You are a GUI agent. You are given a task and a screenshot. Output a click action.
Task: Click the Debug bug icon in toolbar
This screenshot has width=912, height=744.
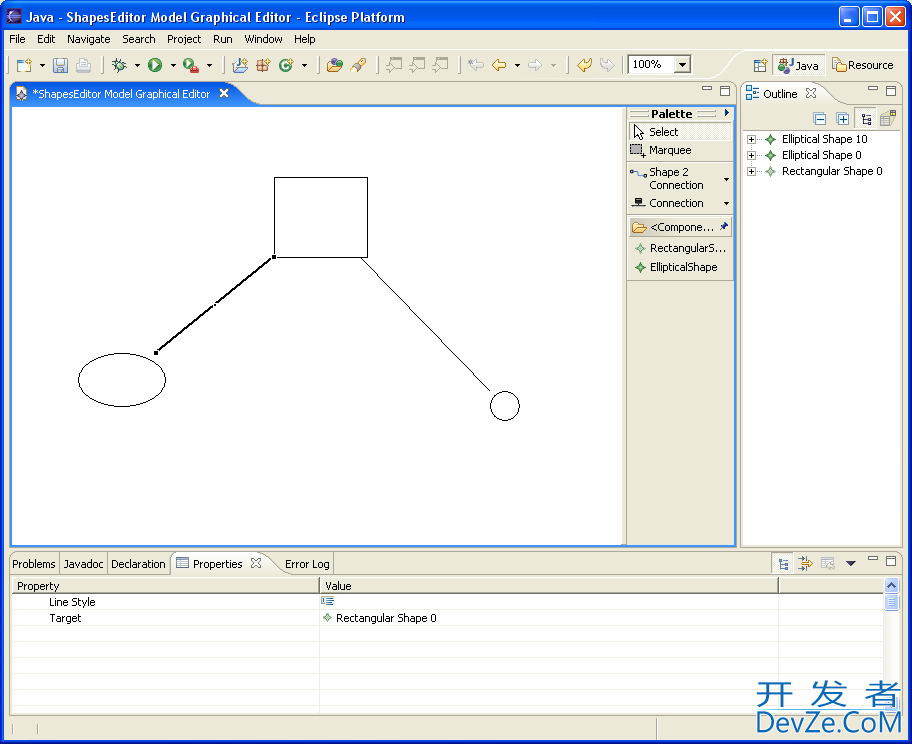119,65
